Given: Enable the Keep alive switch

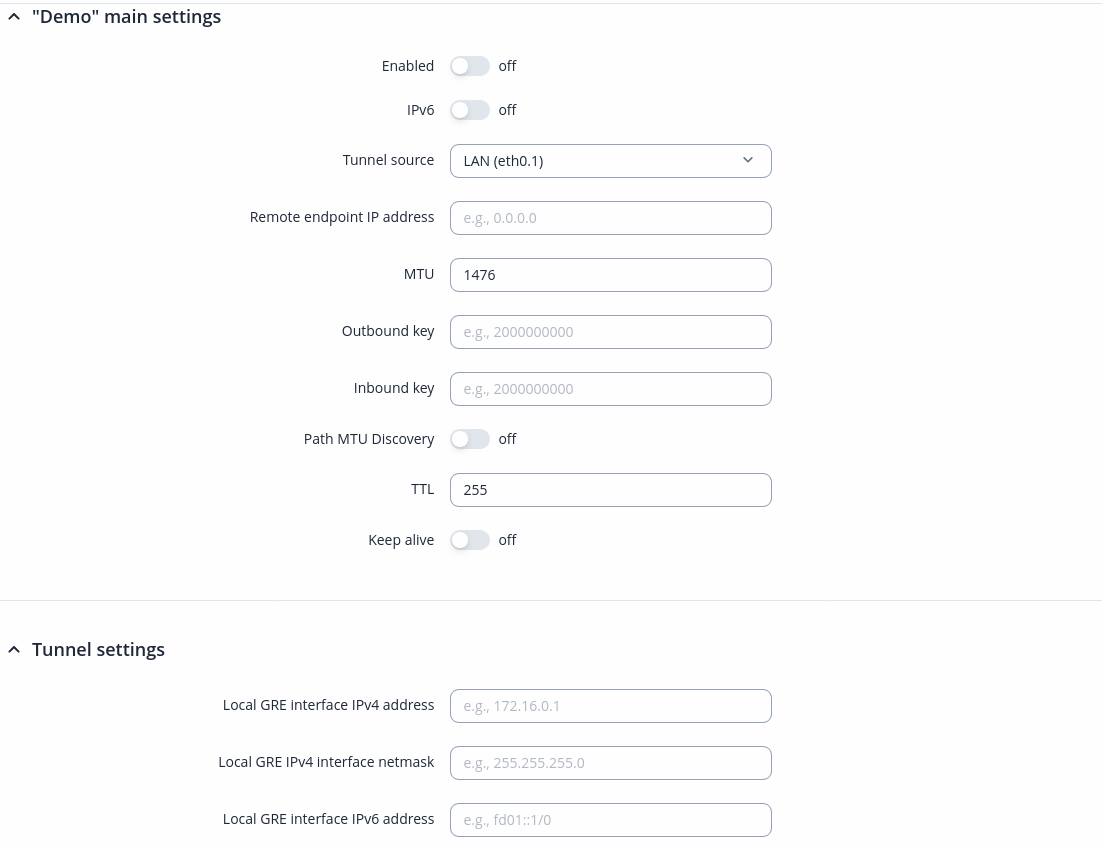Looking at the screenshot, I should 469,540.
